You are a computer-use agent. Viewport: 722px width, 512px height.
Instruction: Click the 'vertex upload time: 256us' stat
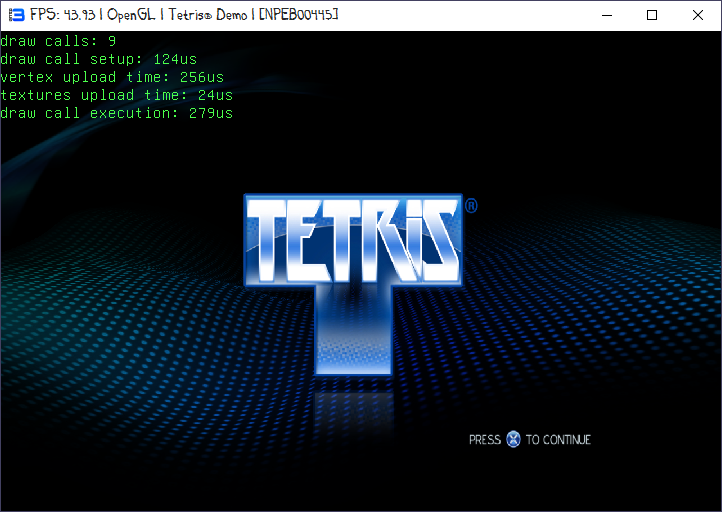tap(112, 77)
